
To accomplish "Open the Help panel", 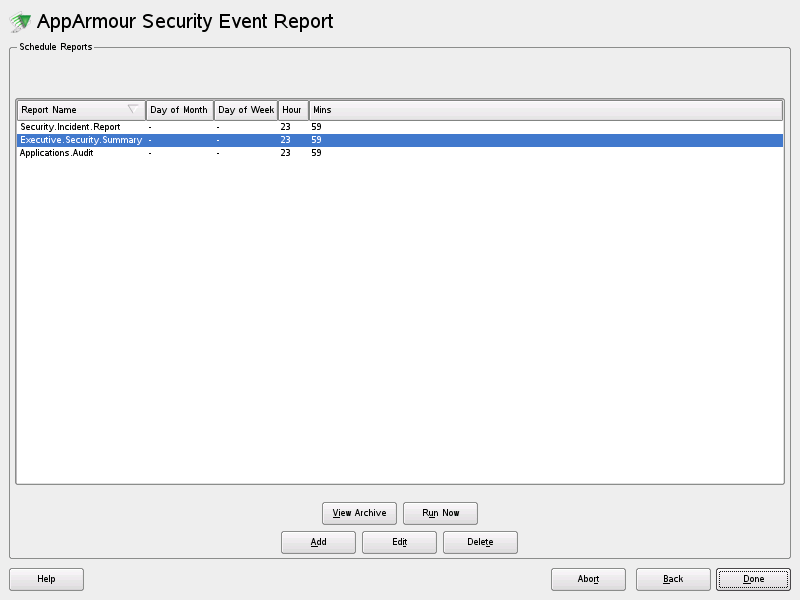I will [x=46, y=579].
